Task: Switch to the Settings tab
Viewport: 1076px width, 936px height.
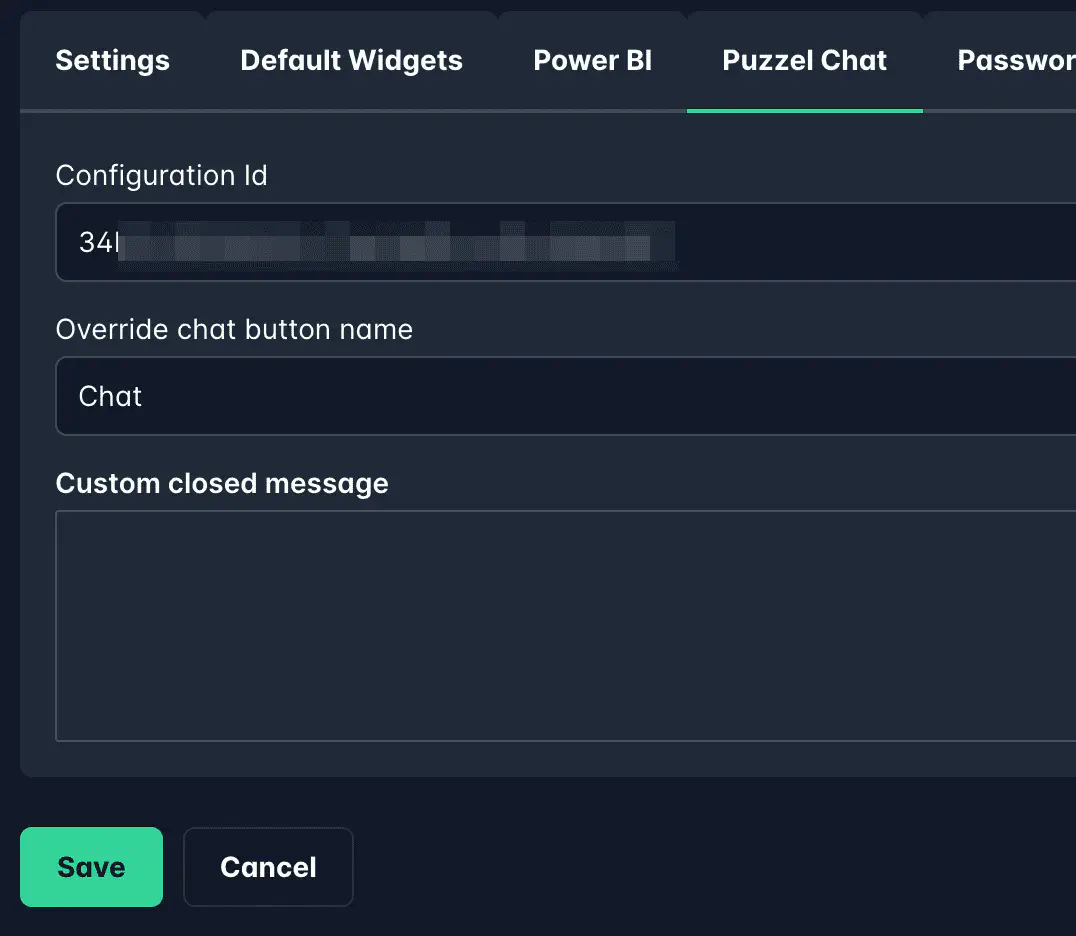Action: click(x=112, y=60)
